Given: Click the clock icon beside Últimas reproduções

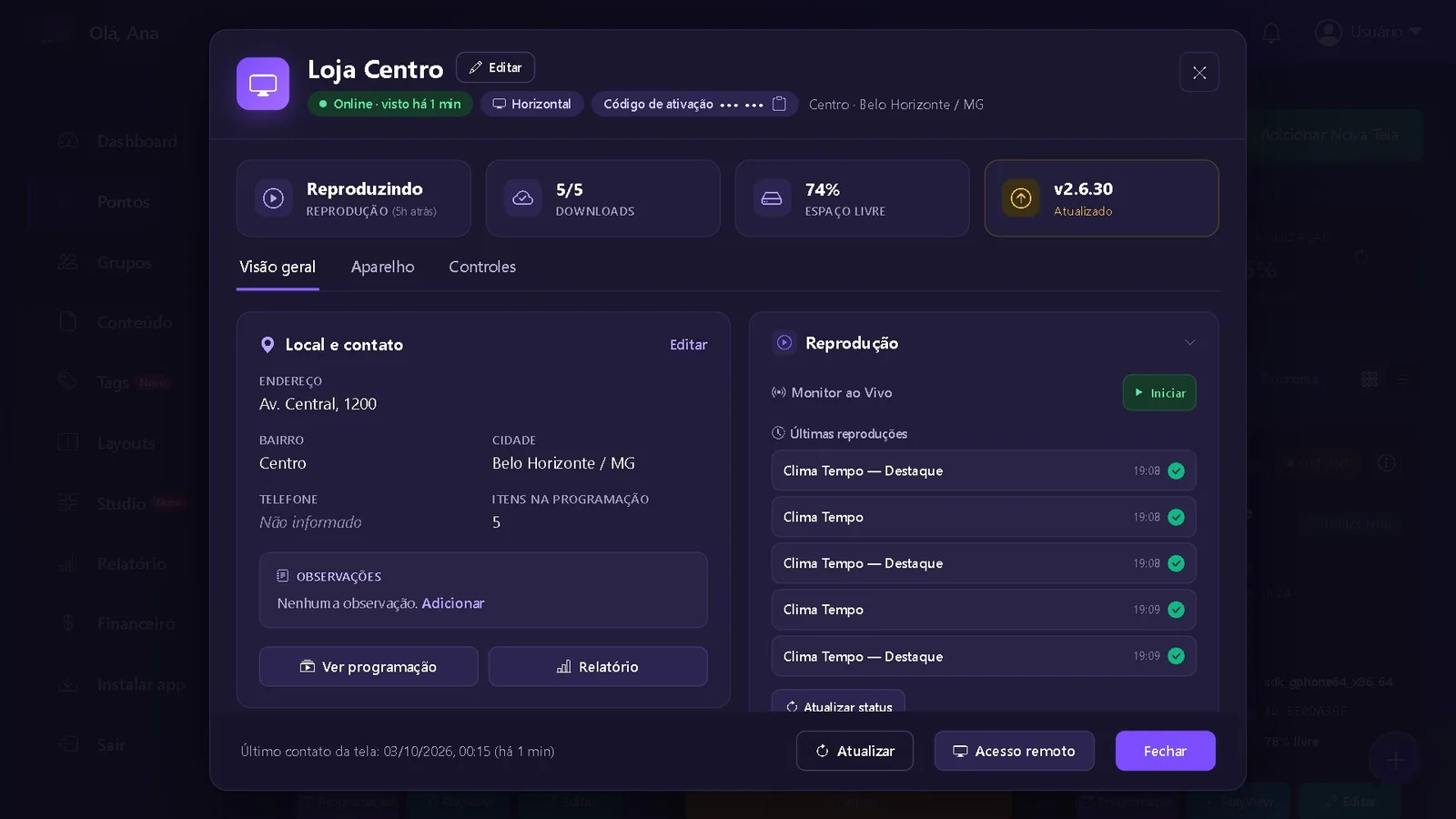Looking at the screenshot, I should pos(778,433).
